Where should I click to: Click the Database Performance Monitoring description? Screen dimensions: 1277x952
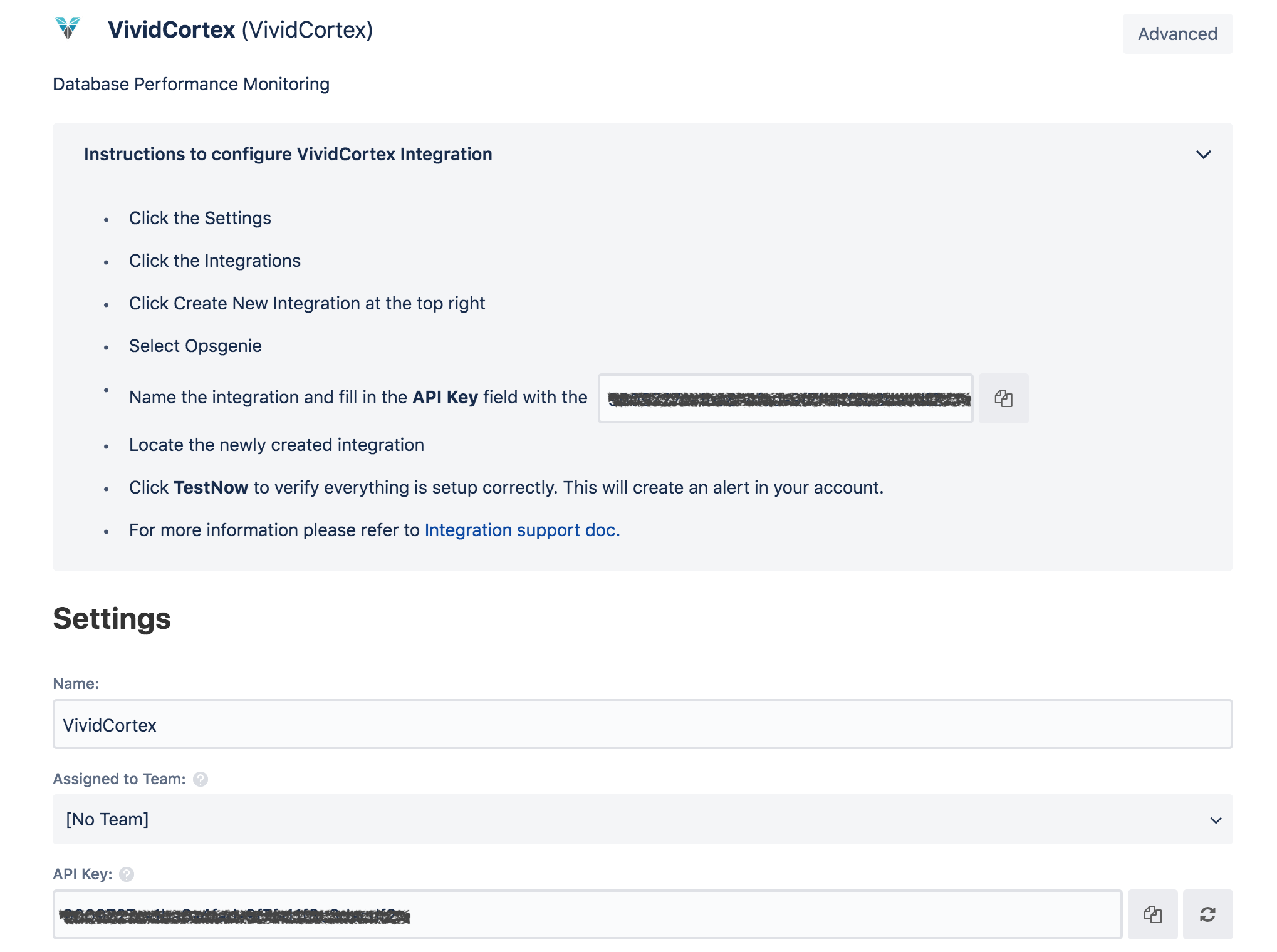point(191,85)
